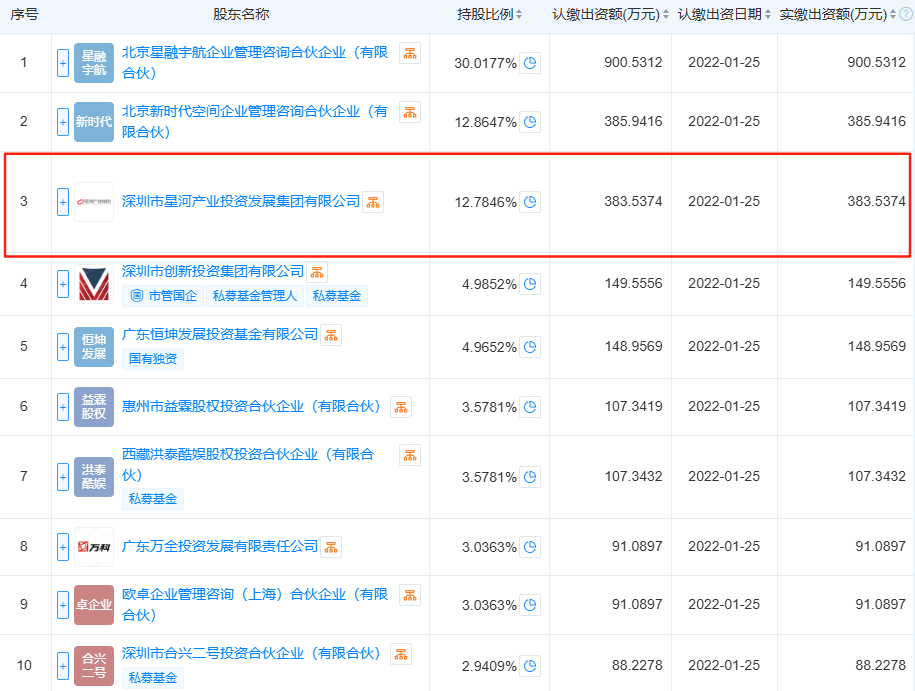Screen dimensions: 915x691
Task: Expand row 8 广东万全投资 plus button
Action: (x=63, y=547)
